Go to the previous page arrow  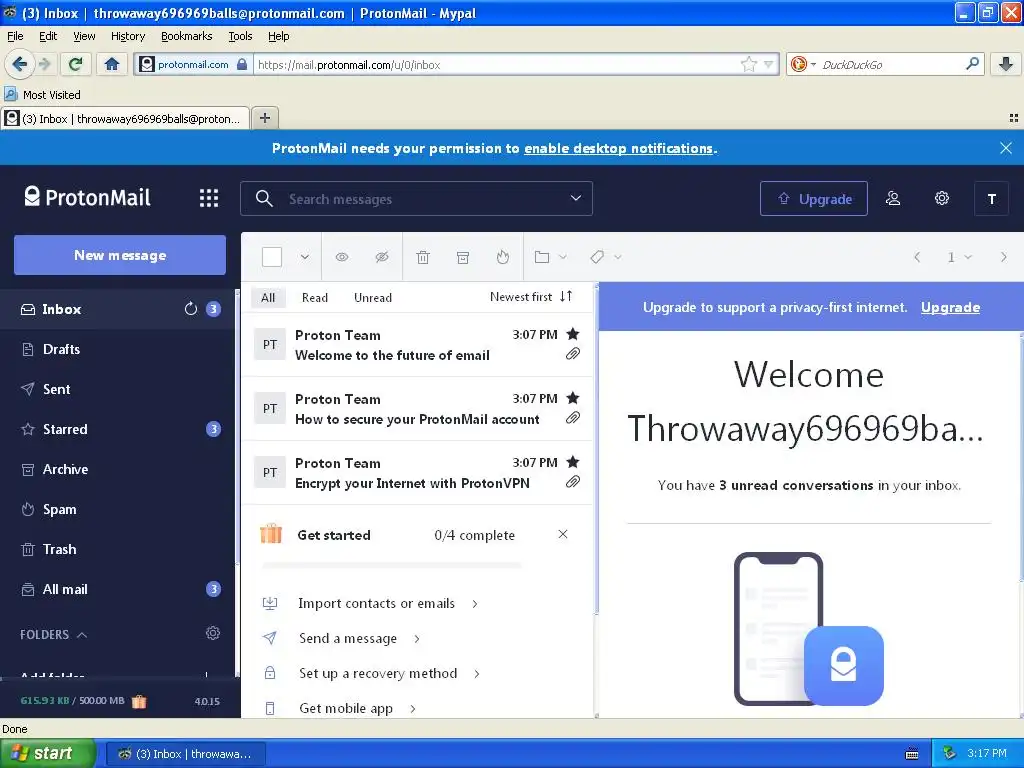(x=917, y=257)
